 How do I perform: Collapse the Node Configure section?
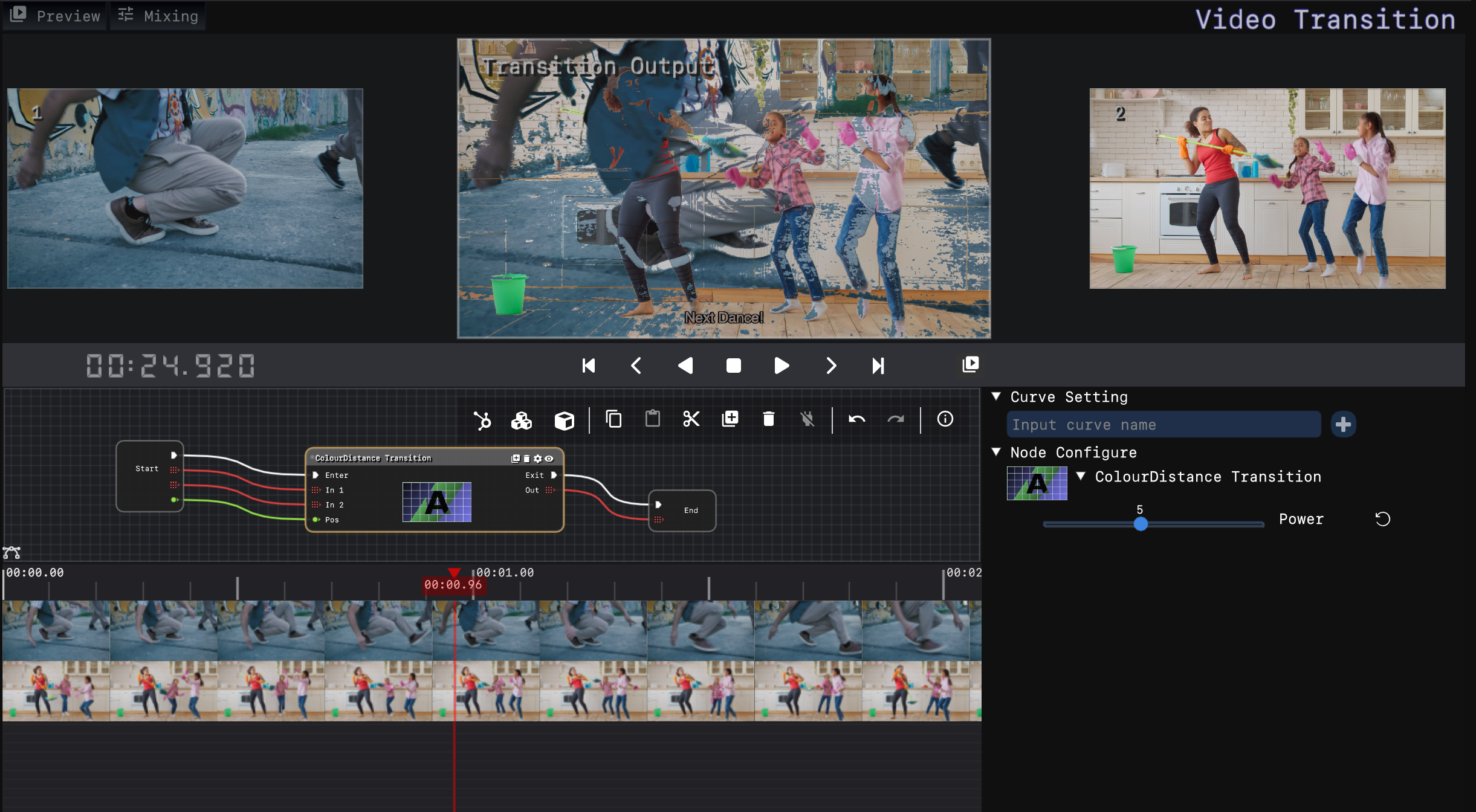pos(996,452)
